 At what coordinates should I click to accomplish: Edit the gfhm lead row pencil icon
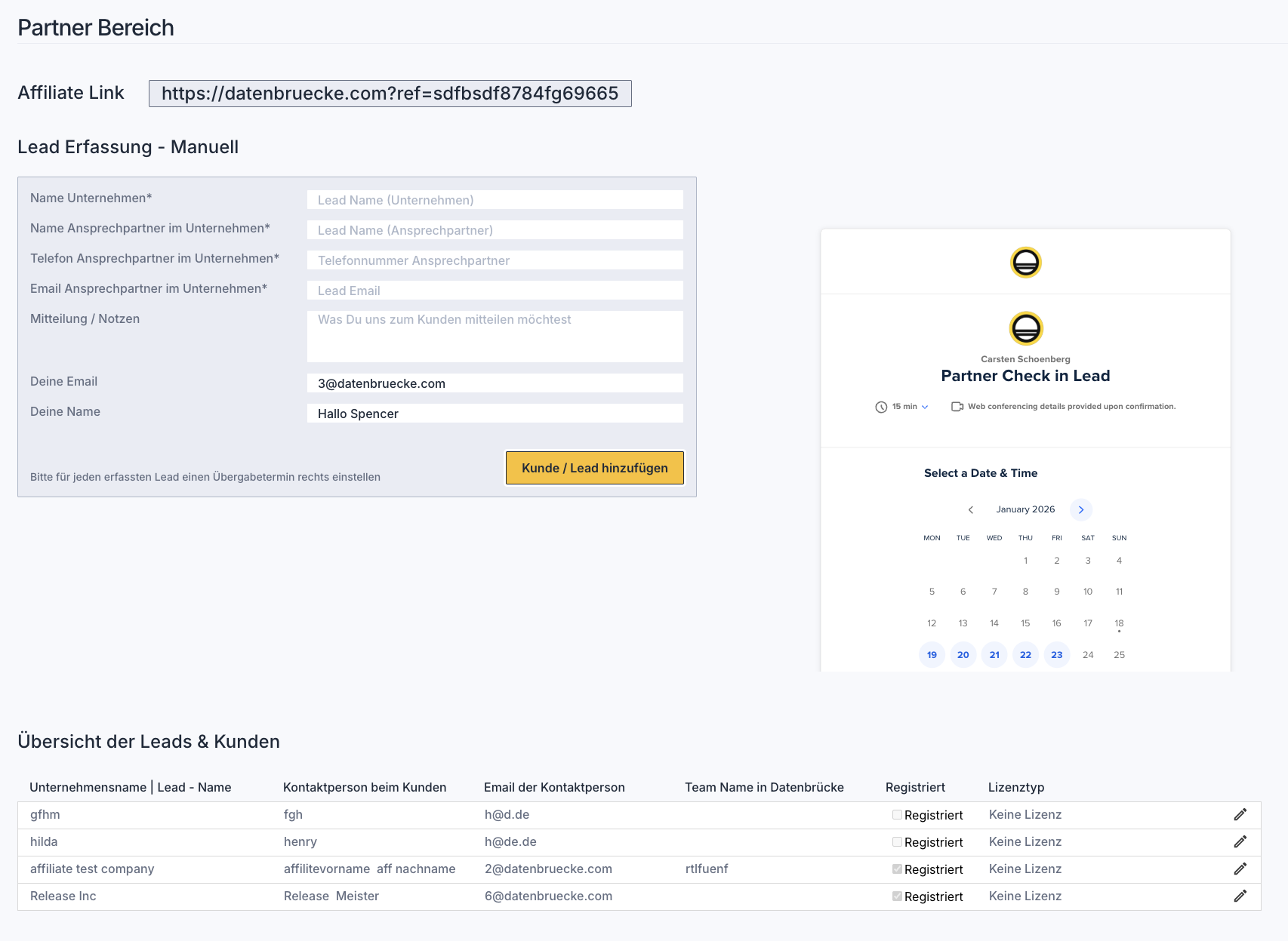tap(1240, 814)
